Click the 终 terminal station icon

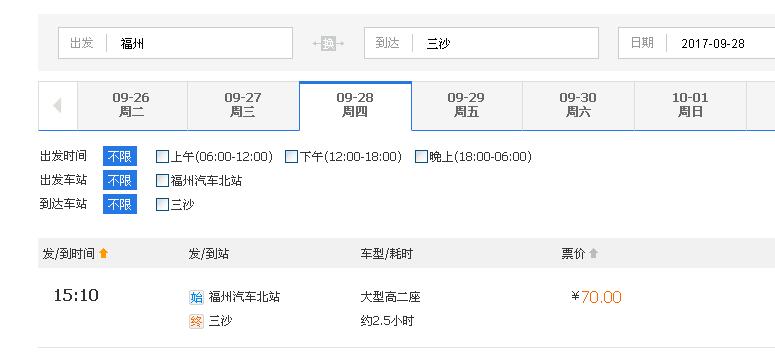[x=196, y=321]
